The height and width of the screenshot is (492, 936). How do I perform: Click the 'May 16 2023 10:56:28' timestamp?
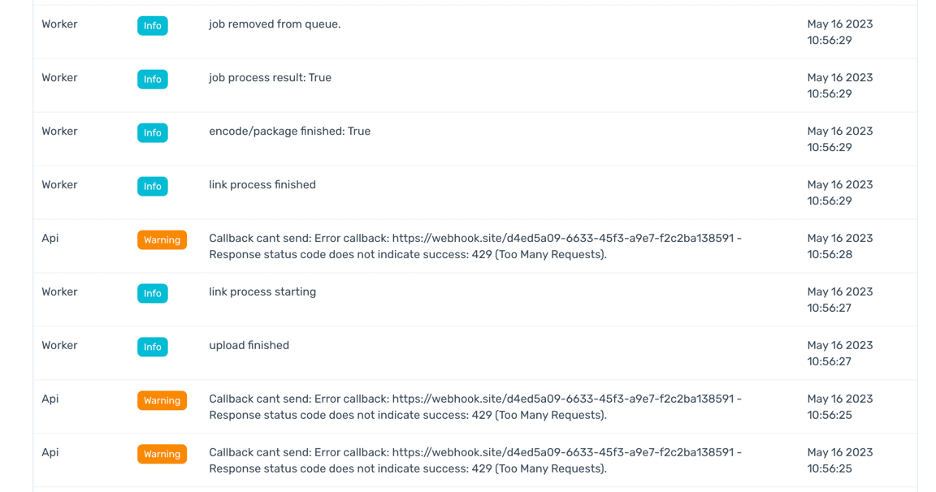point(840,246)
